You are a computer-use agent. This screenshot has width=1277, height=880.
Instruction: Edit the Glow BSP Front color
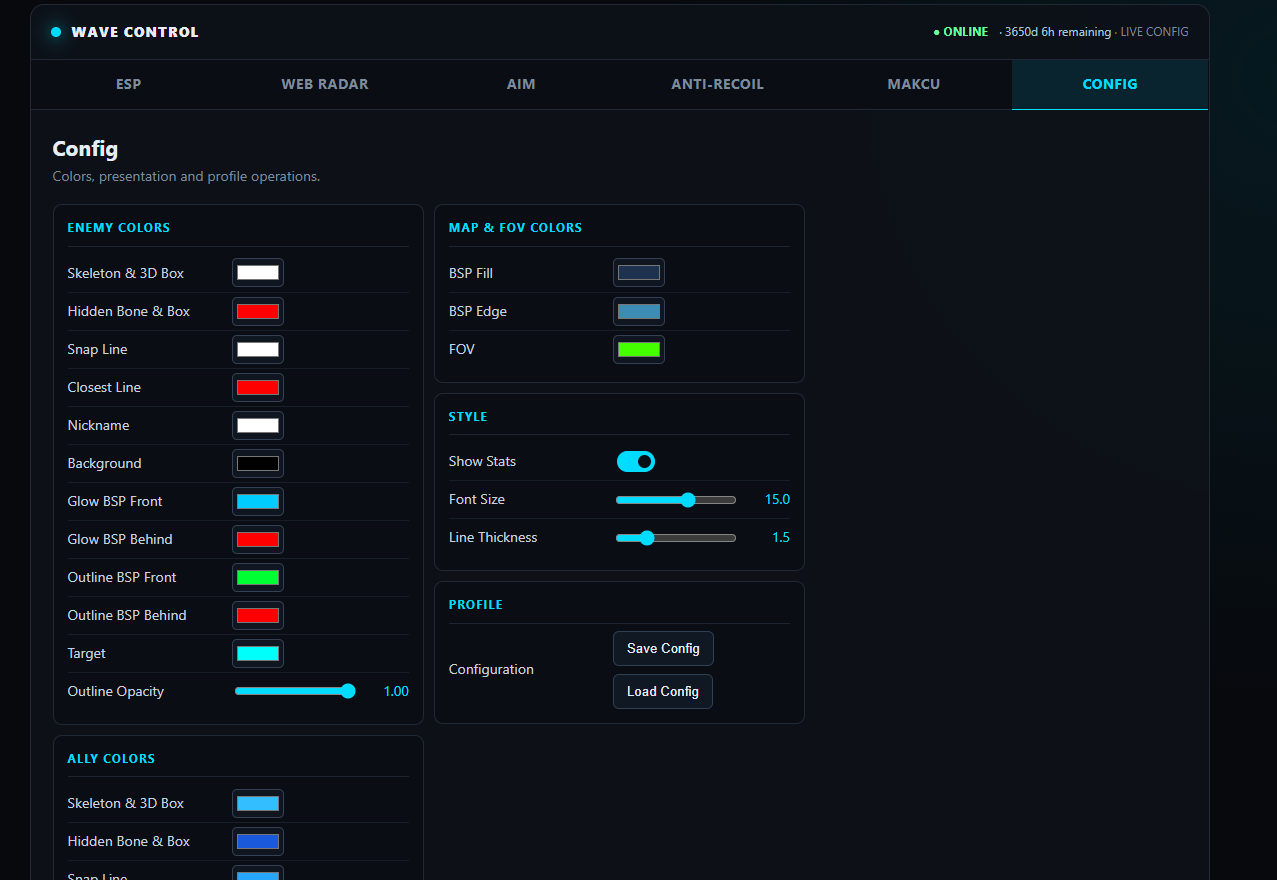(x=258, y=501)
